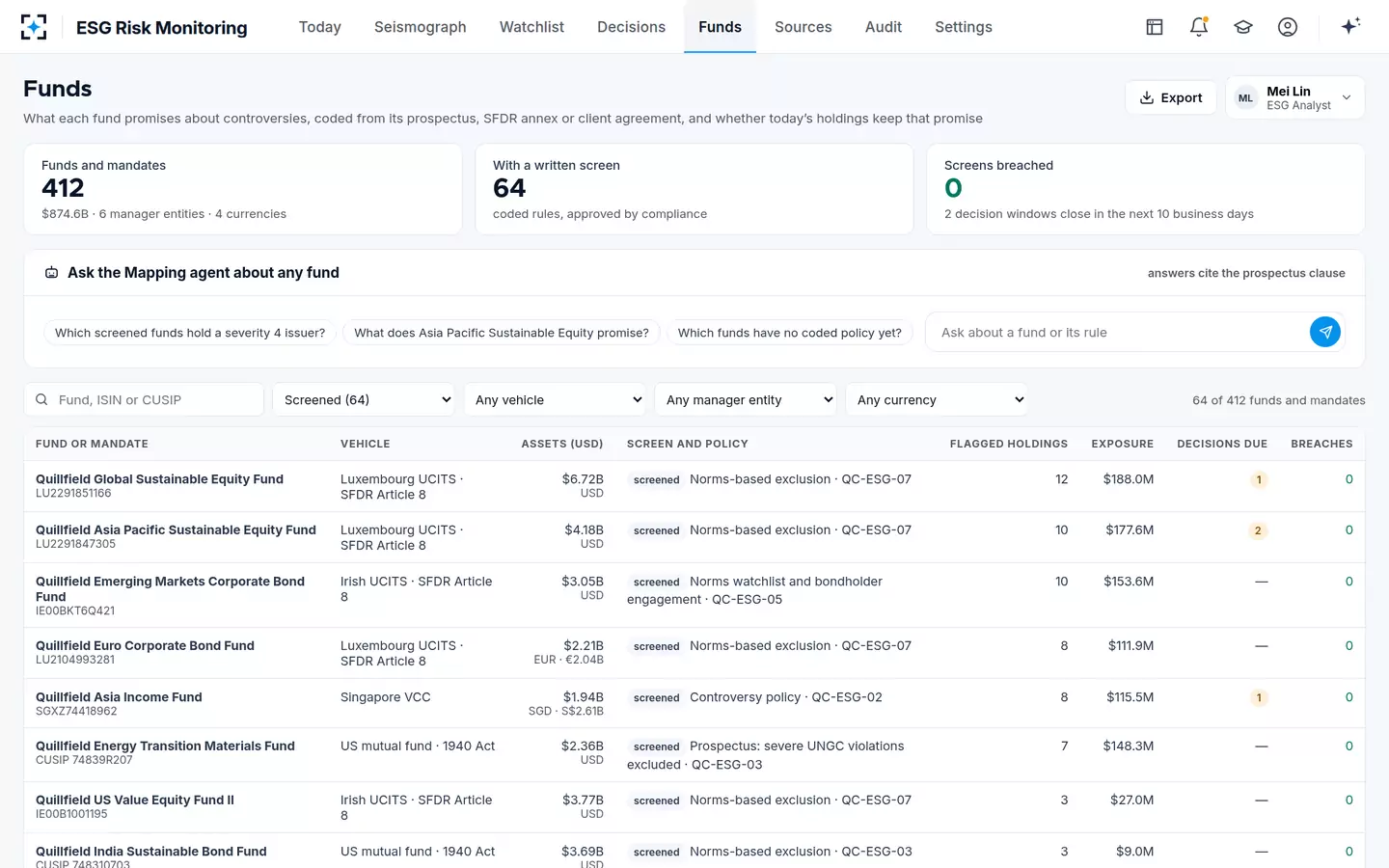
Task: Sort by Flagged Holdings column header
Action: (x=1008, y=444)
